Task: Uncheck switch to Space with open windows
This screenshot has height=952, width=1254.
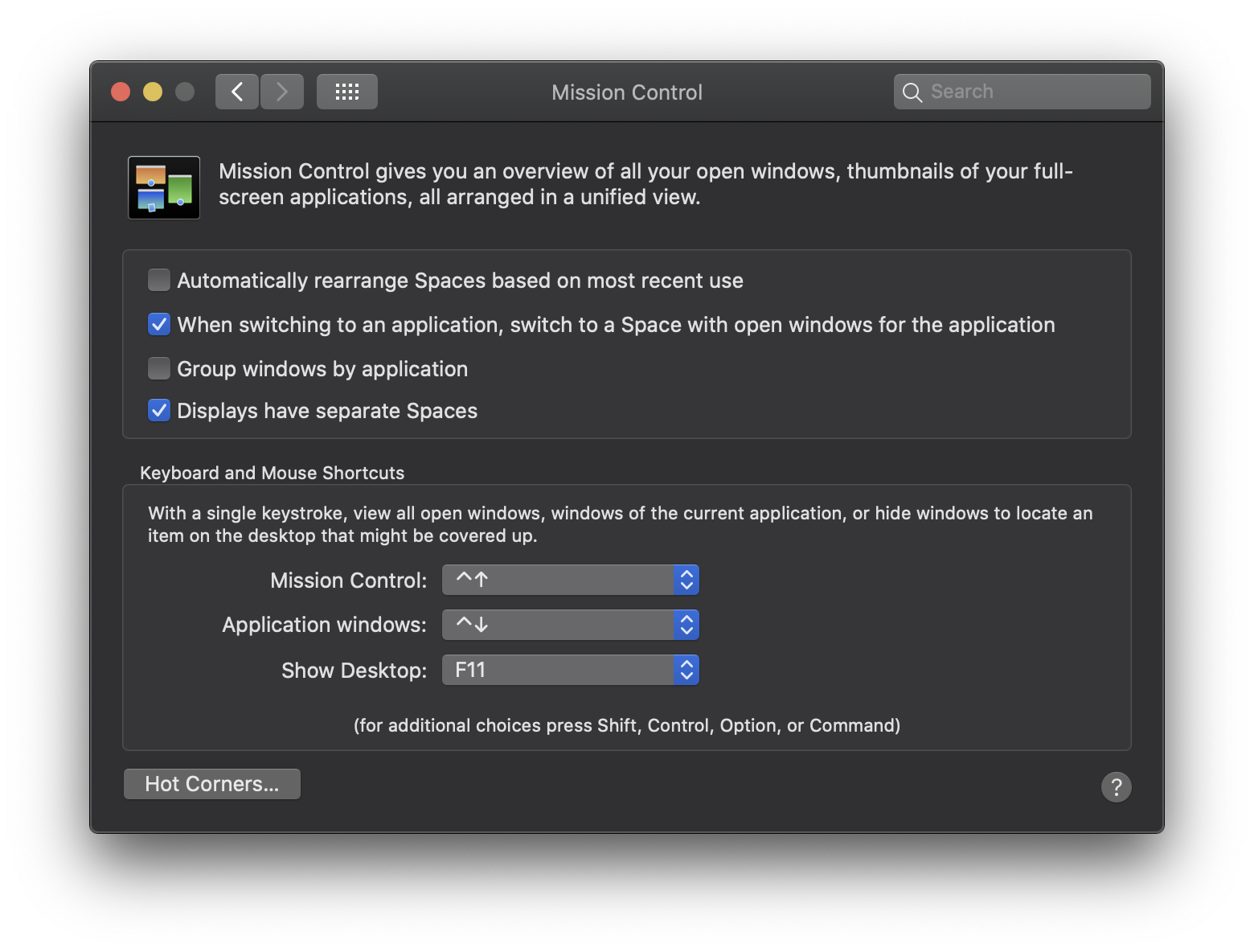Action: click(158, 324)
